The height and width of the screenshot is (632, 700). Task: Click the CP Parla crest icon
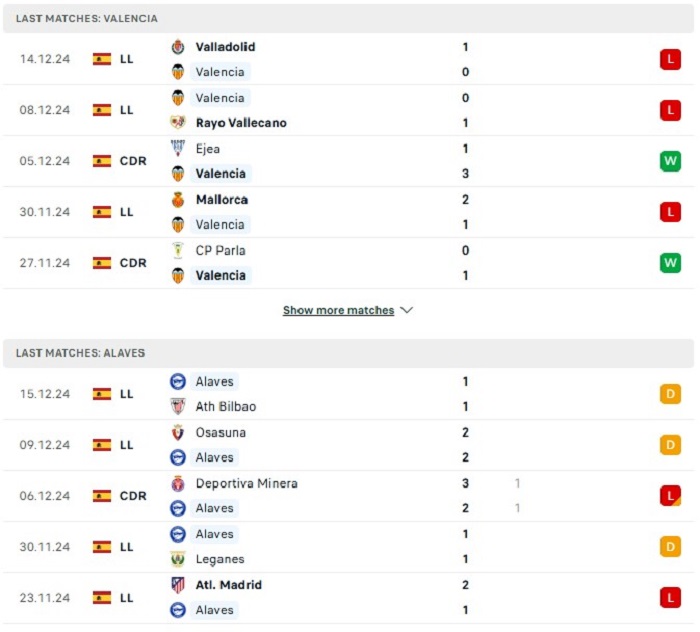[178, 250]
